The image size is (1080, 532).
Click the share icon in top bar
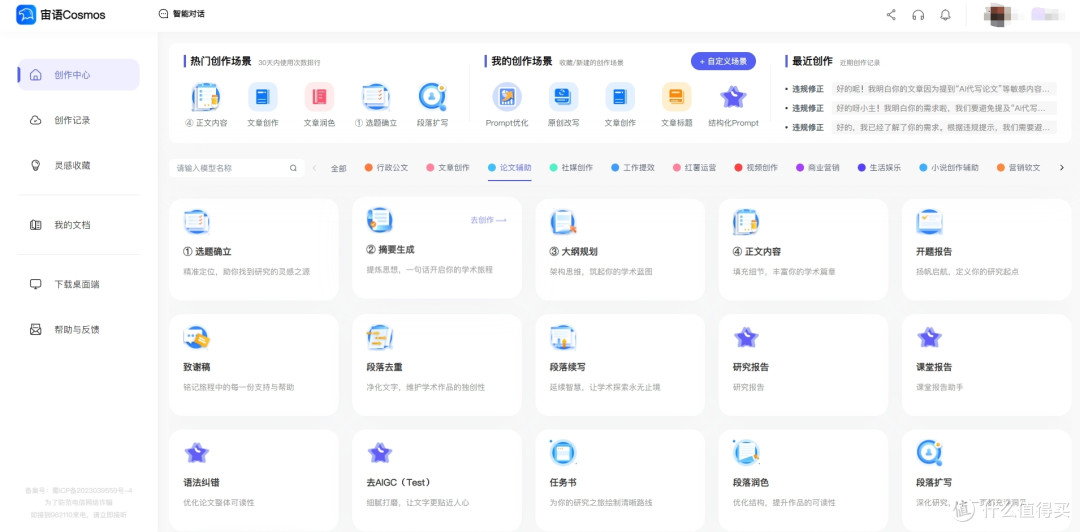click(x=891, y=15)
